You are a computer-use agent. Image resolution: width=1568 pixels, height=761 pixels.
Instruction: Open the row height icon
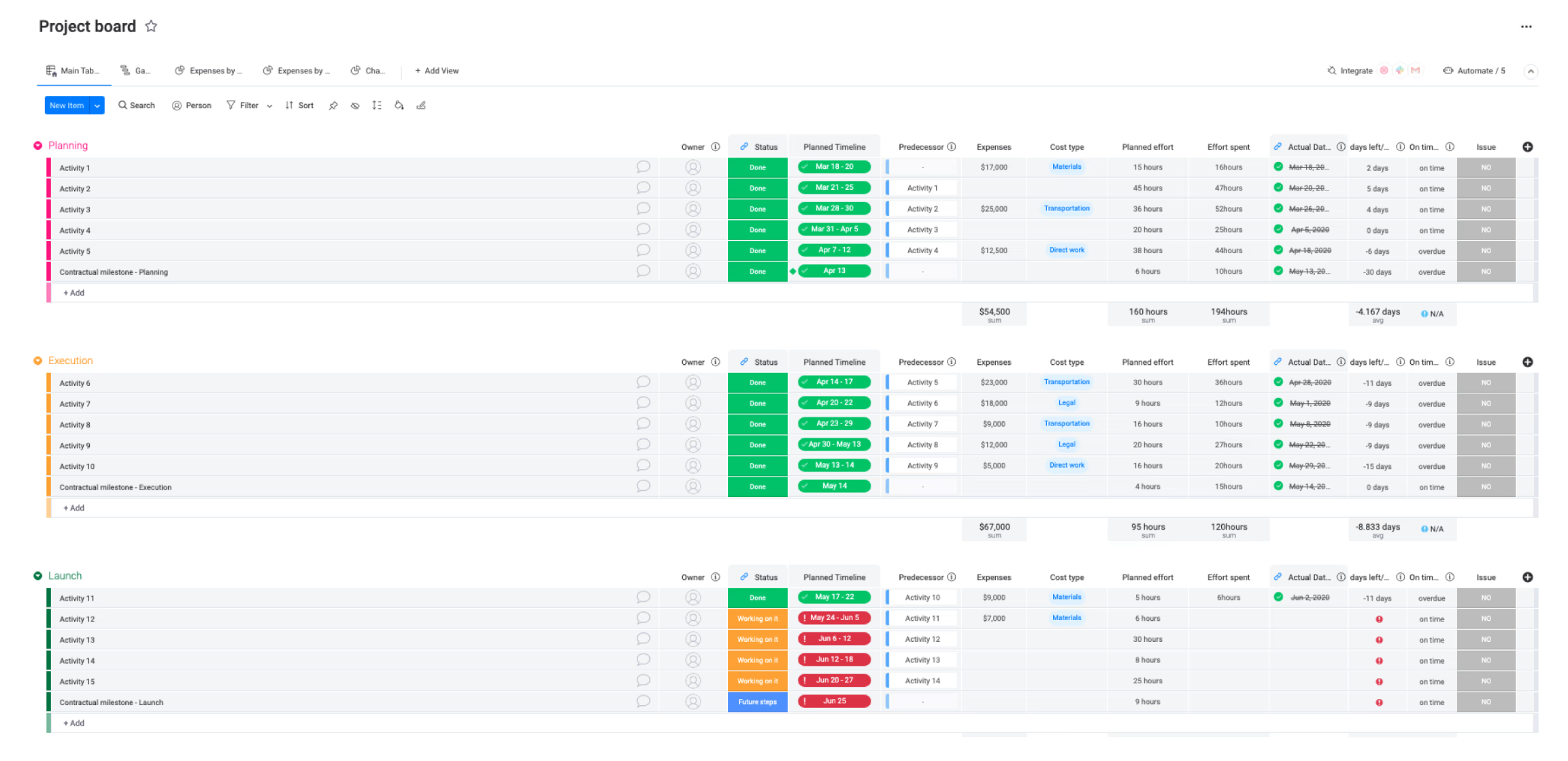[x=377, y=106]
